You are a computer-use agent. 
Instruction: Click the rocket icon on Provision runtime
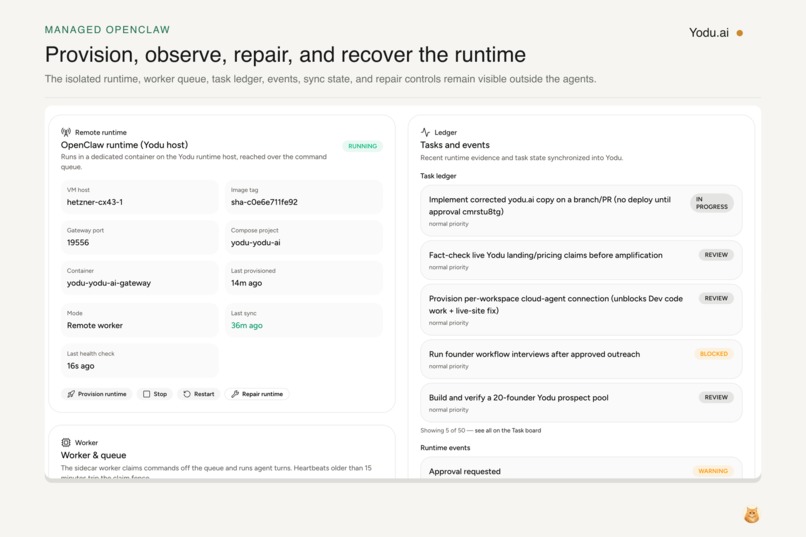pos(71,394)
